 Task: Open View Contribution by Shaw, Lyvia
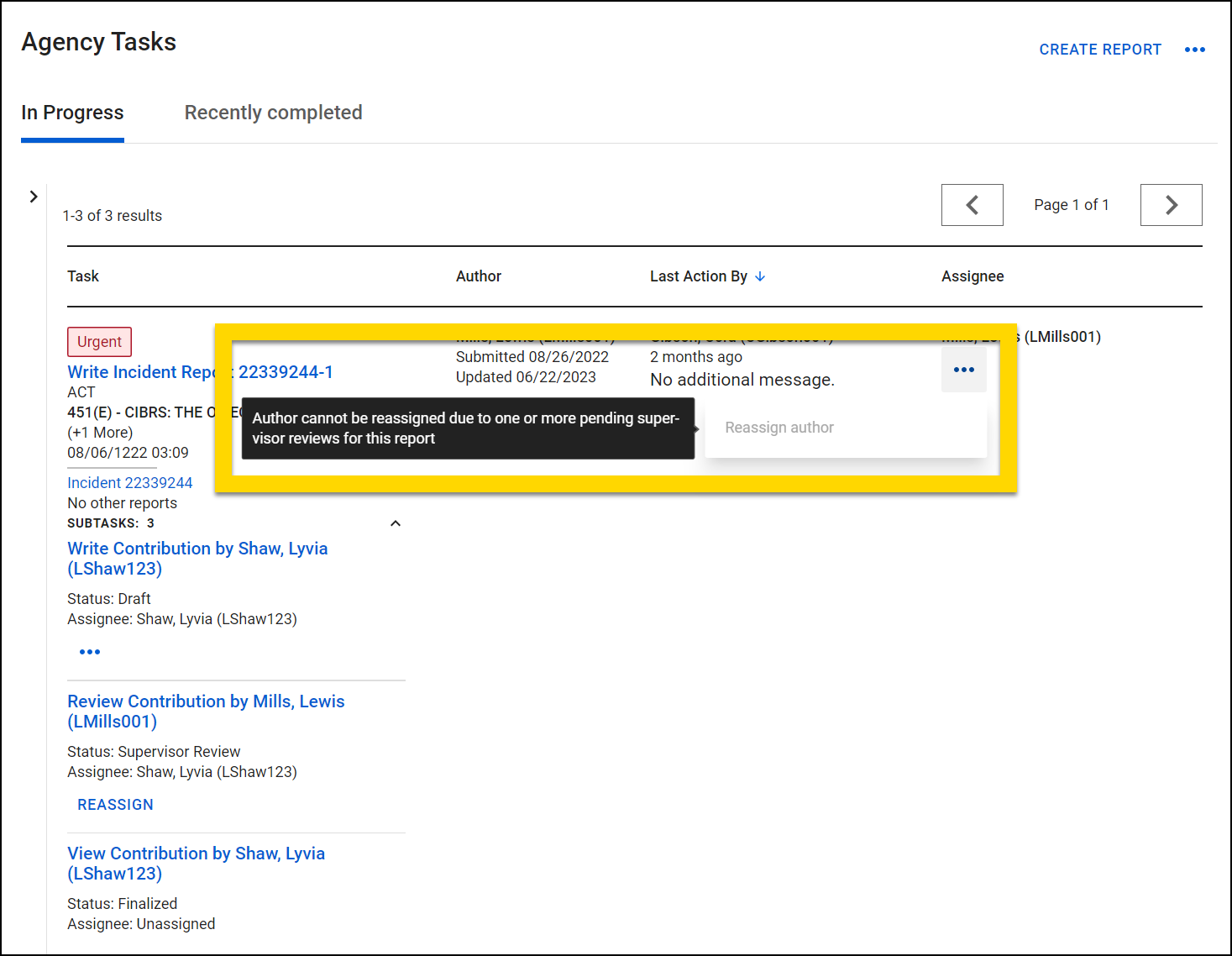pyautogui.click(x=196, y=864)
